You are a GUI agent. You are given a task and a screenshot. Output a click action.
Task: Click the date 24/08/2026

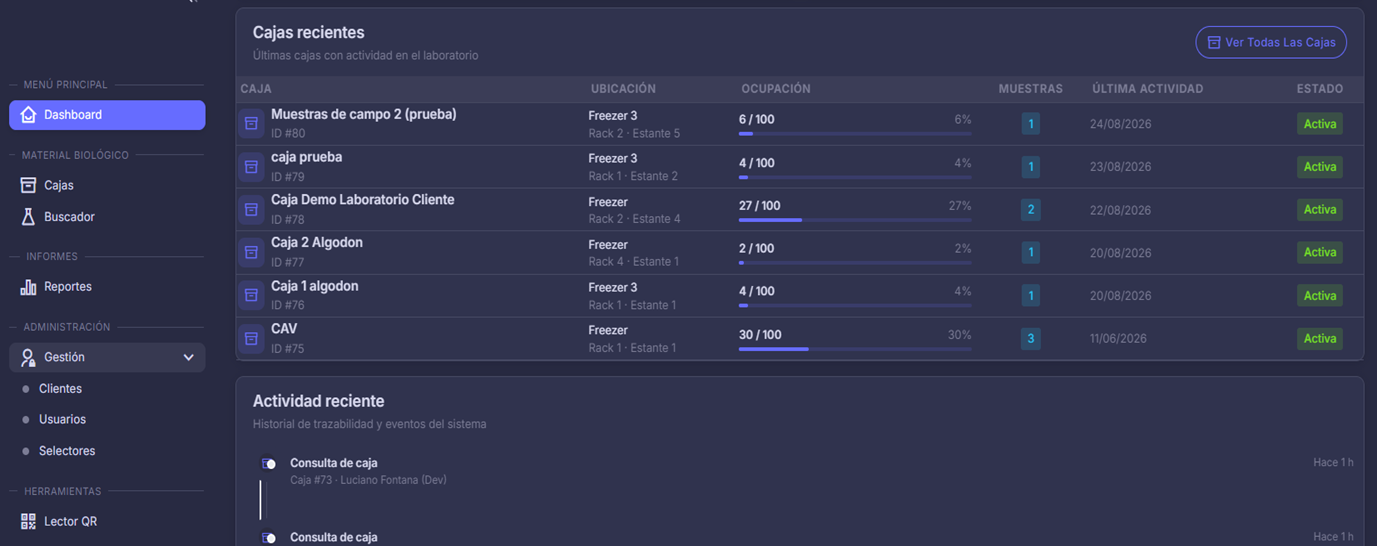(1121, 125)
